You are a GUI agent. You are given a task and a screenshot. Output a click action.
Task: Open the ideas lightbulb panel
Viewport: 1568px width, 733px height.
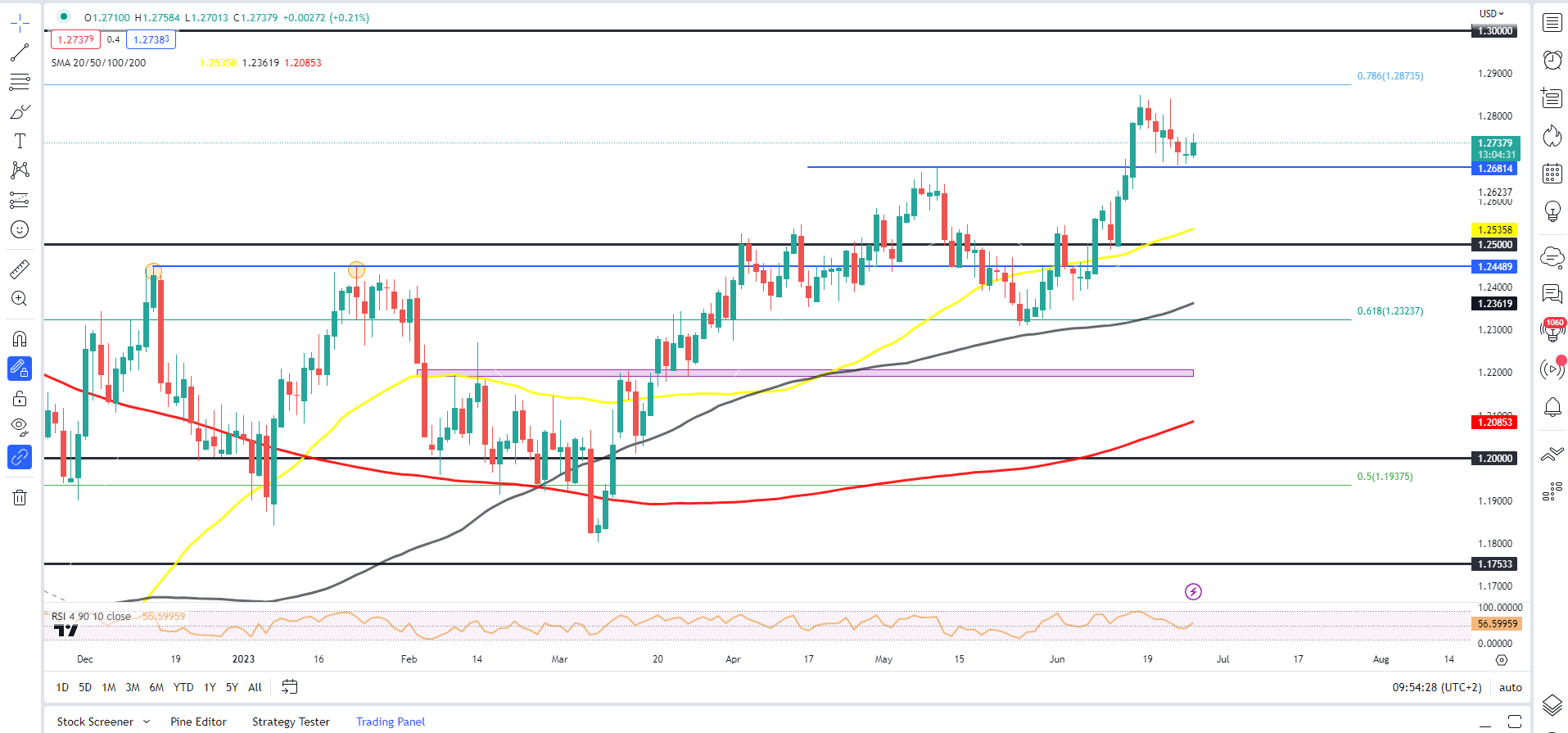(1552, 211)
